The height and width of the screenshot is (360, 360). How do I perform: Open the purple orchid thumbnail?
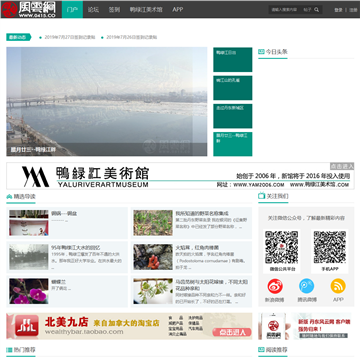click(x=29, y=291)
